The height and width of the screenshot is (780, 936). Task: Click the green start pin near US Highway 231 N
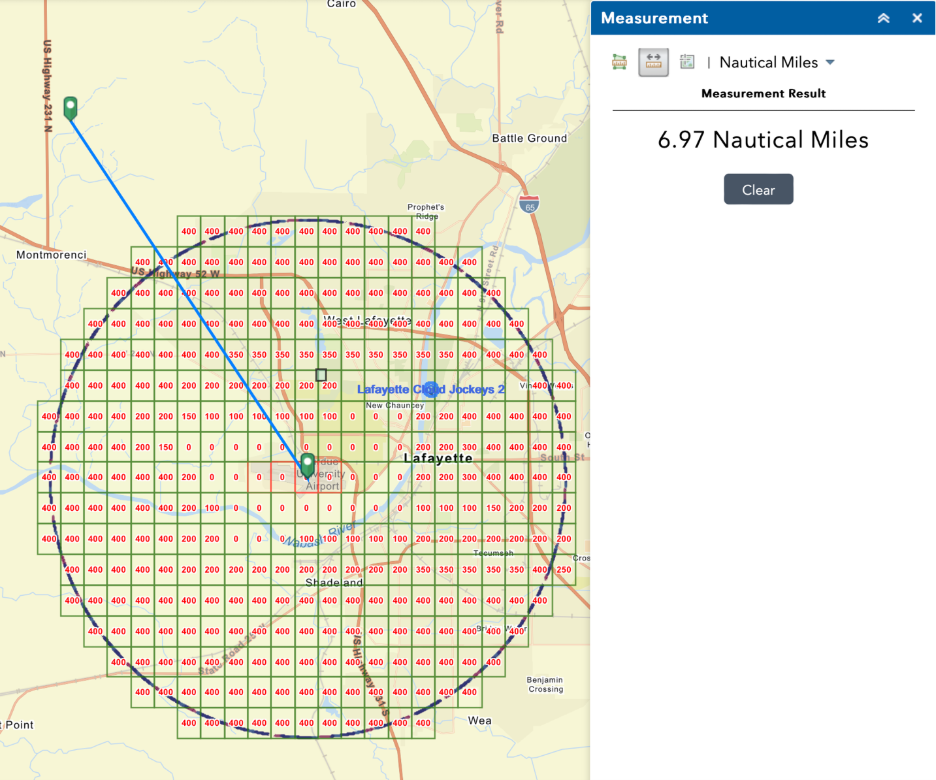[70, 107]
